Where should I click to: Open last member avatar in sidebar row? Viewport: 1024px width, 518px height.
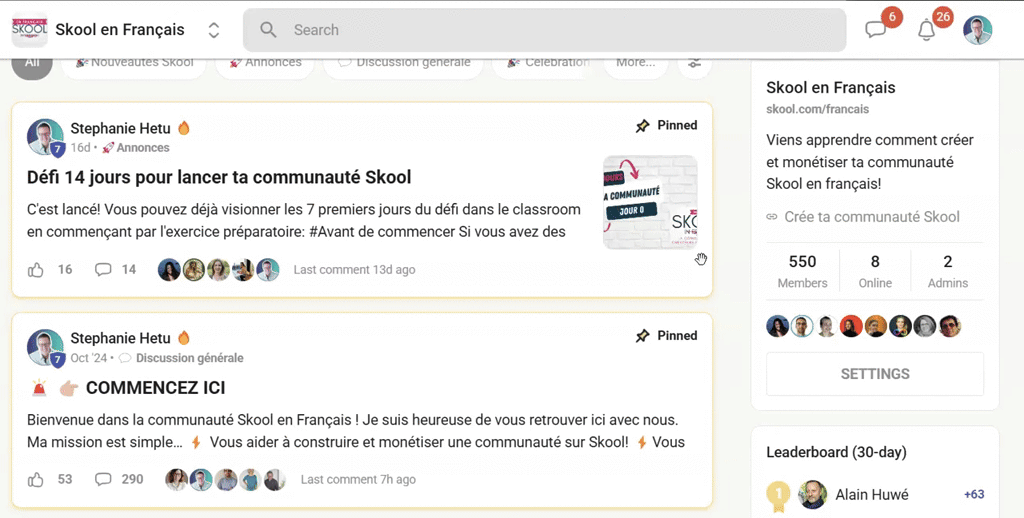(x=950, y=326)
